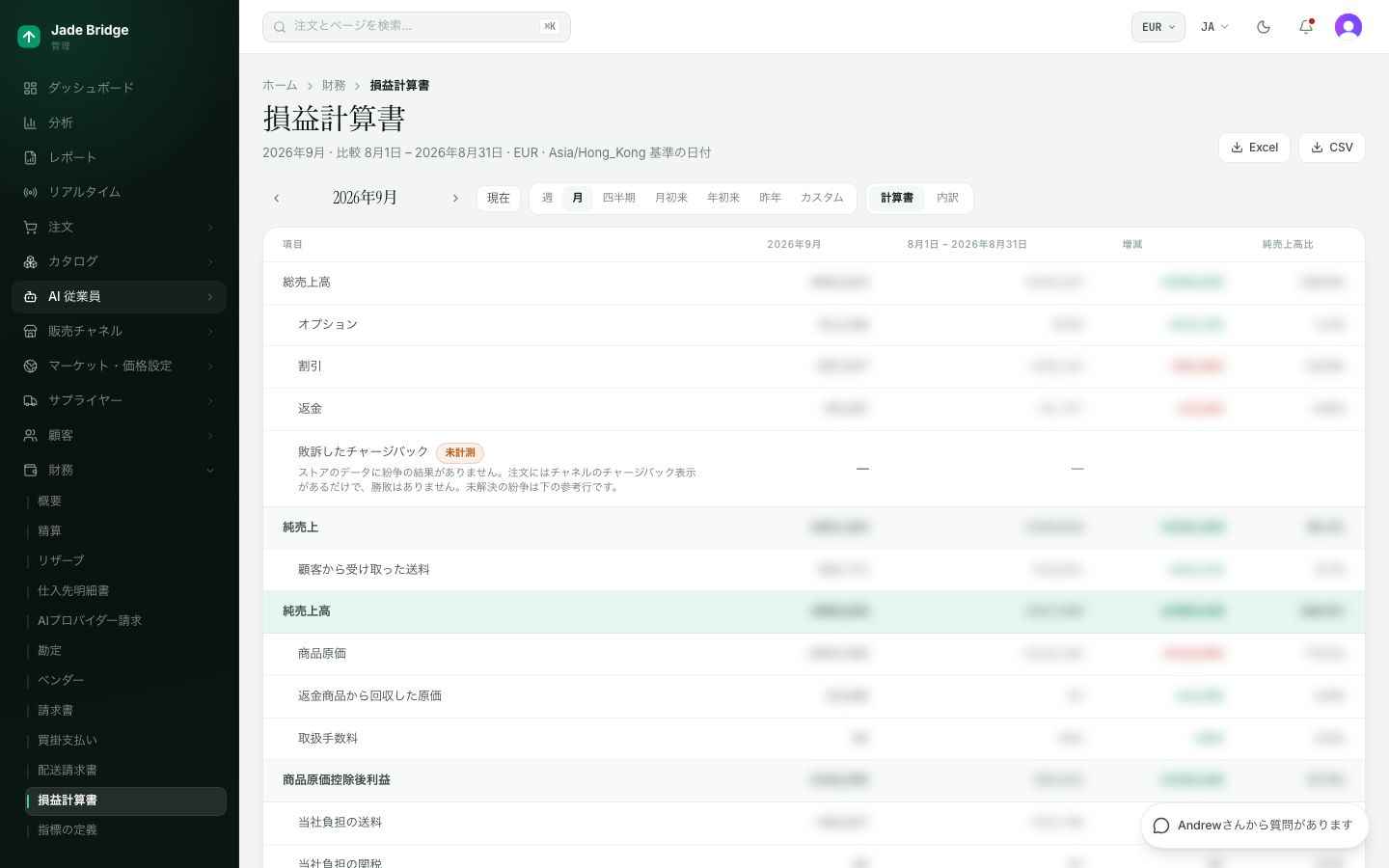Click the search orders and pages field
Viewport: 1389px width, 868px height.
point(417,27)
